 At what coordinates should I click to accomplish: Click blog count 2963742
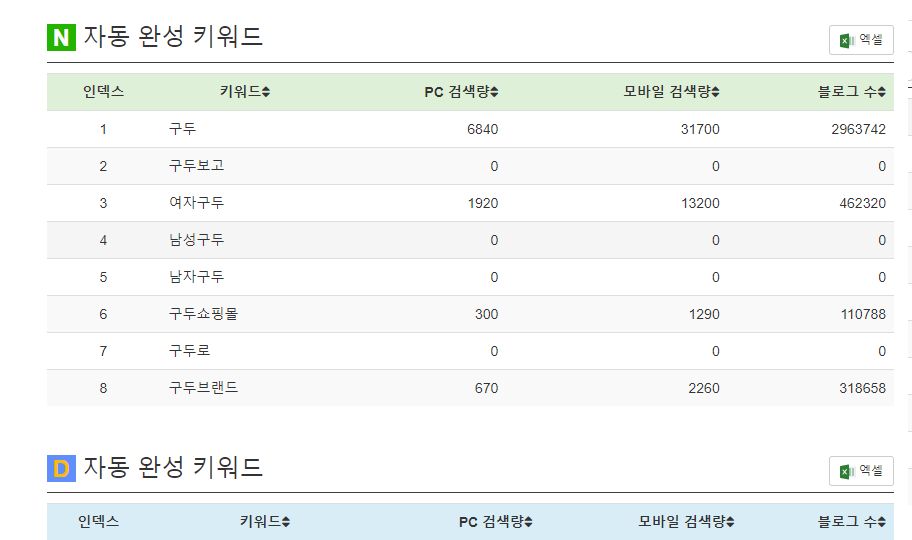coord(858,129)
